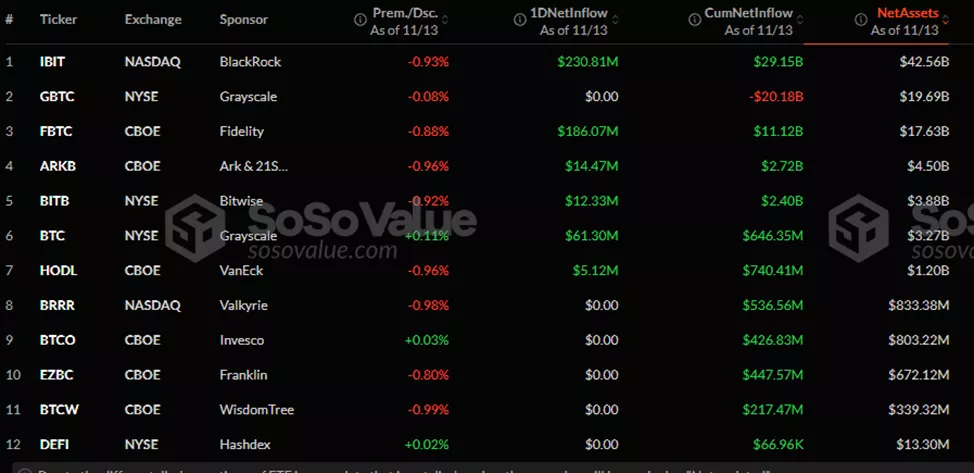974x473 pixels.
Task: Open the DEFI ticker by Hashdex
Action: [x=54, y=444]
